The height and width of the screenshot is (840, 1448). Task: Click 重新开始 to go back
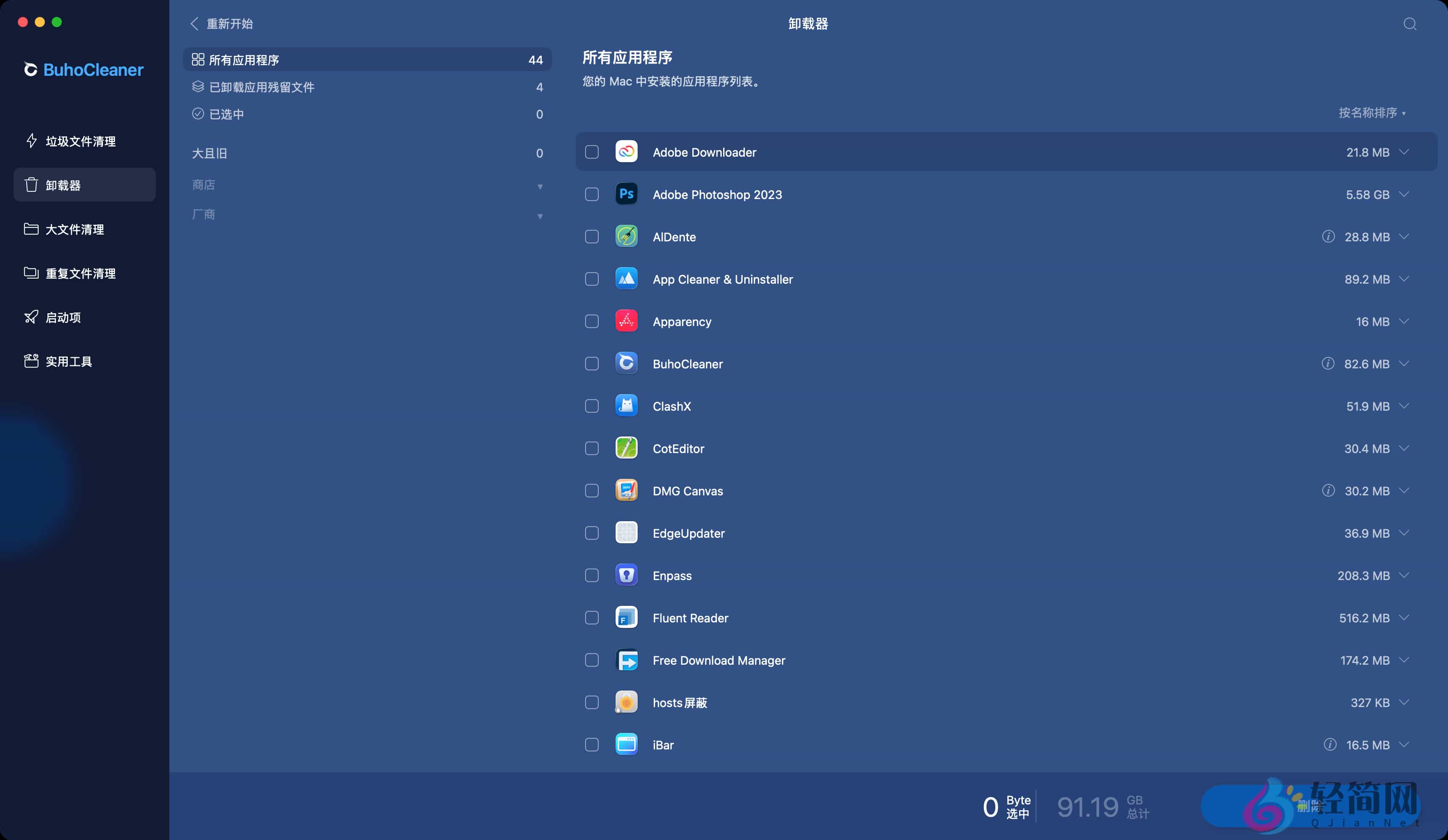(222, 24)
